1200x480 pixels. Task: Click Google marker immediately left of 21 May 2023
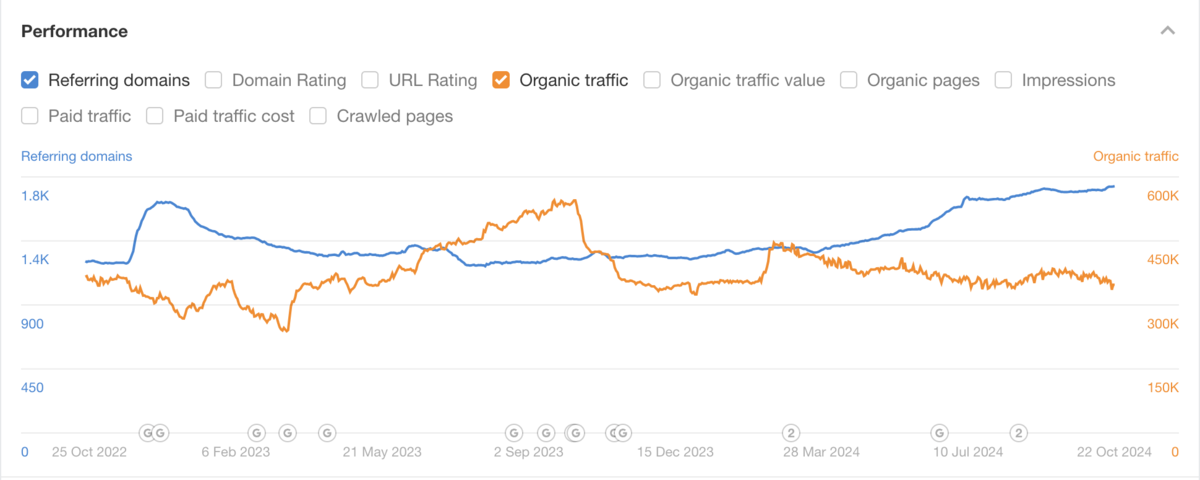click(326, 433)
